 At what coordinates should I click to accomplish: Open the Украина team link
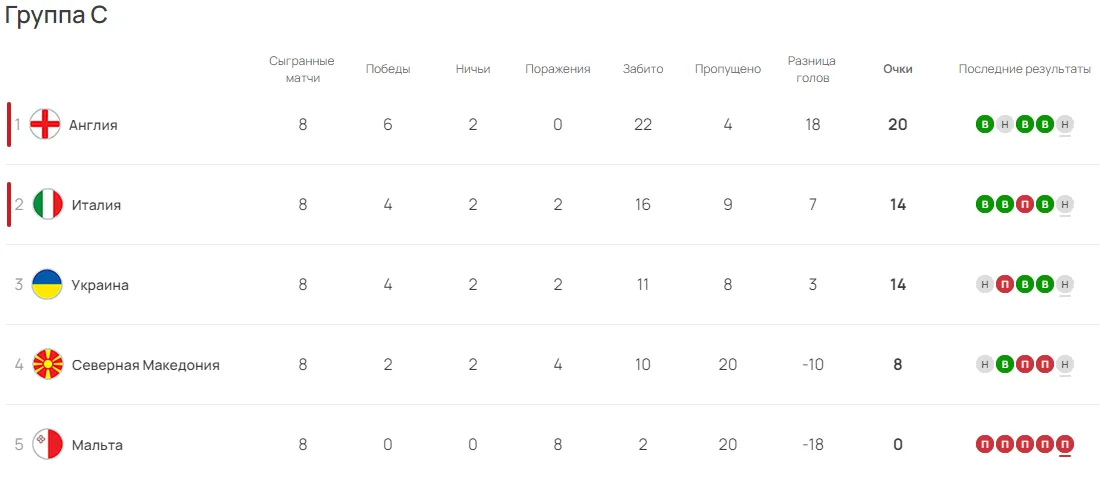click(x=100, y=285)
